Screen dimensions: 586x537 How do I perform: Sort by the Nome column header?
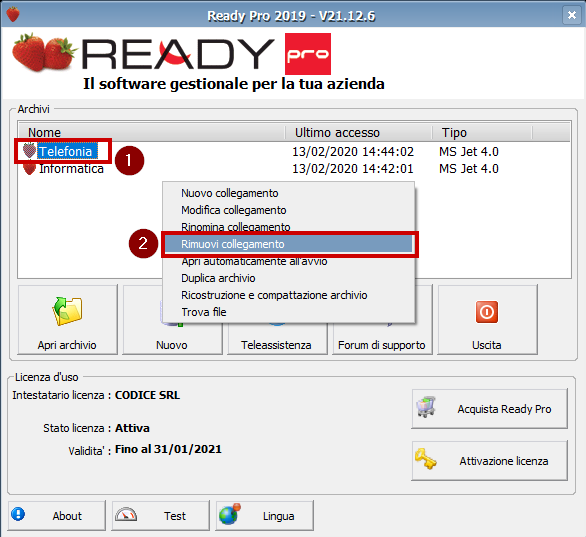[152, 132]
